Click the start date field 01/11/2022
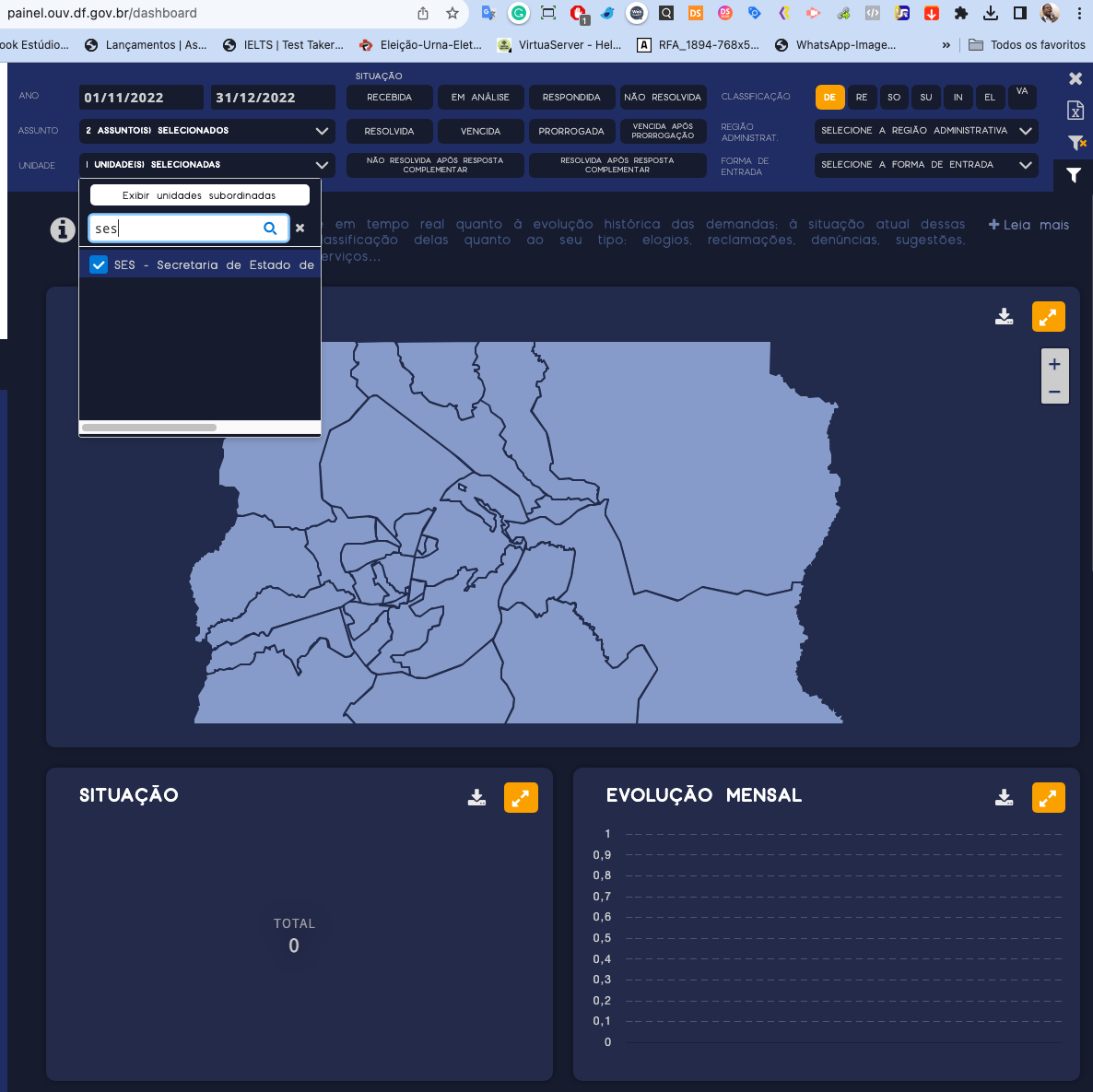This screenshot has width=1093, height=1092. click(x=141, y=98)
